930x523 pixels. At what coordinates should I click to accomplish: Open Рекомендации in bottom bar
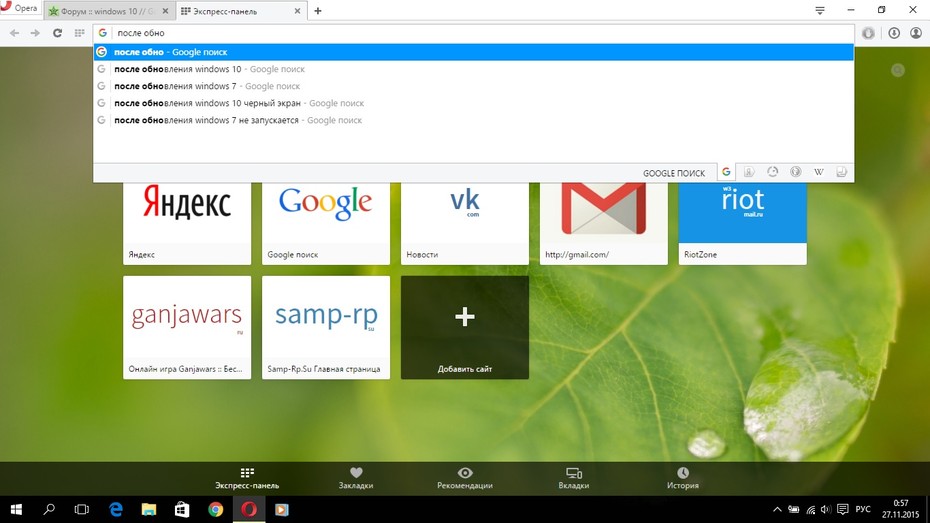pyautogui.click(x=465, y=478)
